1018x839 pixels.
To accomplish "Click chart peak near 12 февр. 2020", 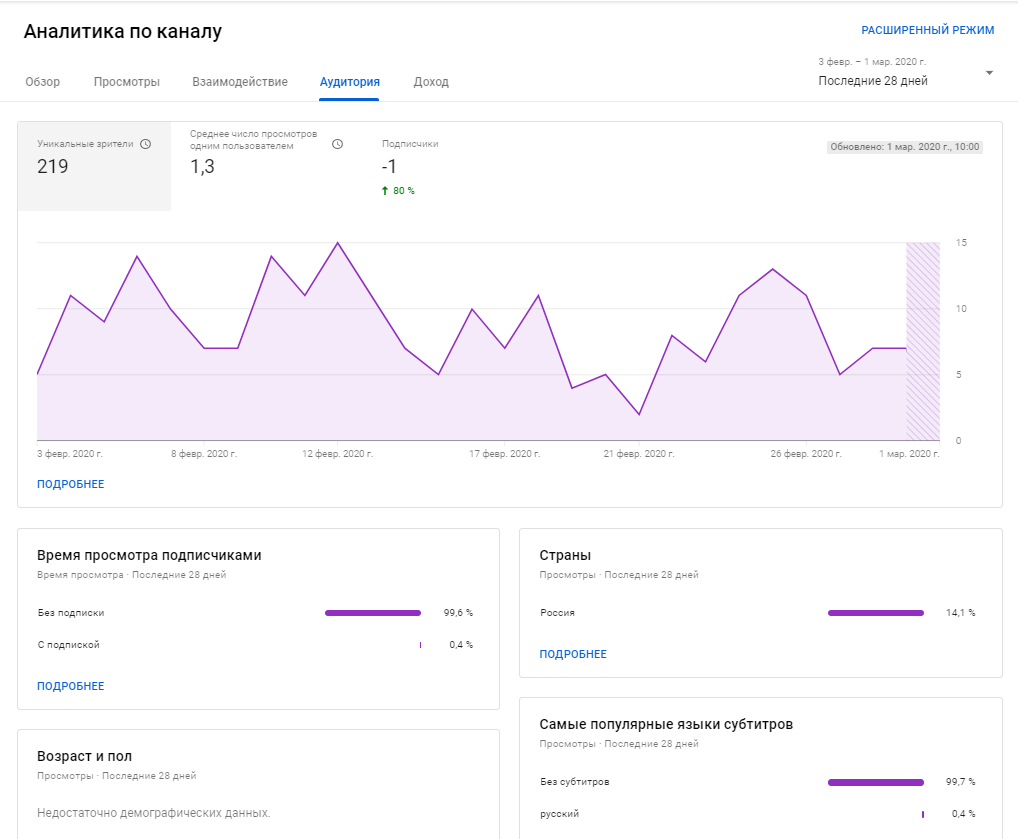I will click(337, 243).
